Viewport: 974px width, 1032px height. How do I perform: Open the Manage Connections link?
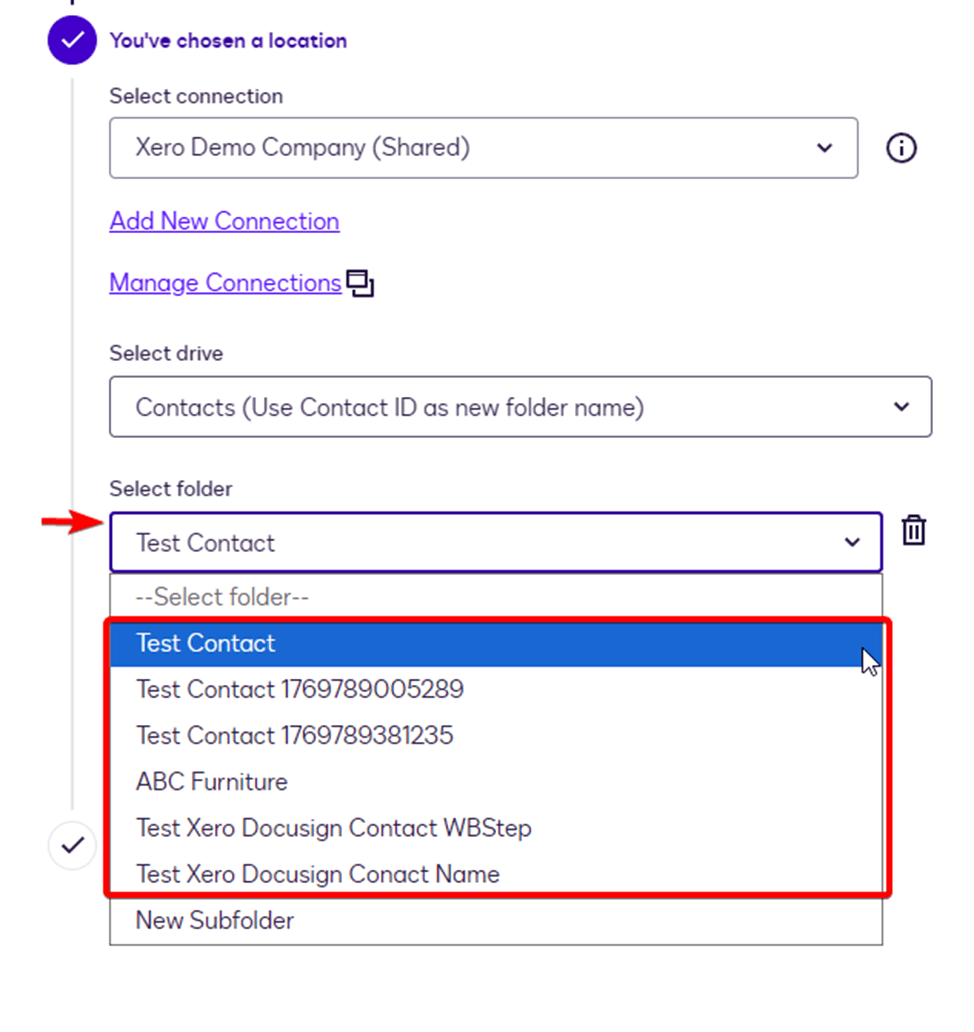225,283
